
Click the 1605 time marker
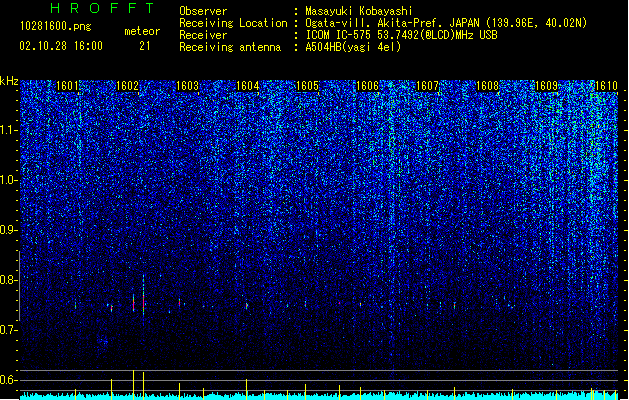point(307,86)
